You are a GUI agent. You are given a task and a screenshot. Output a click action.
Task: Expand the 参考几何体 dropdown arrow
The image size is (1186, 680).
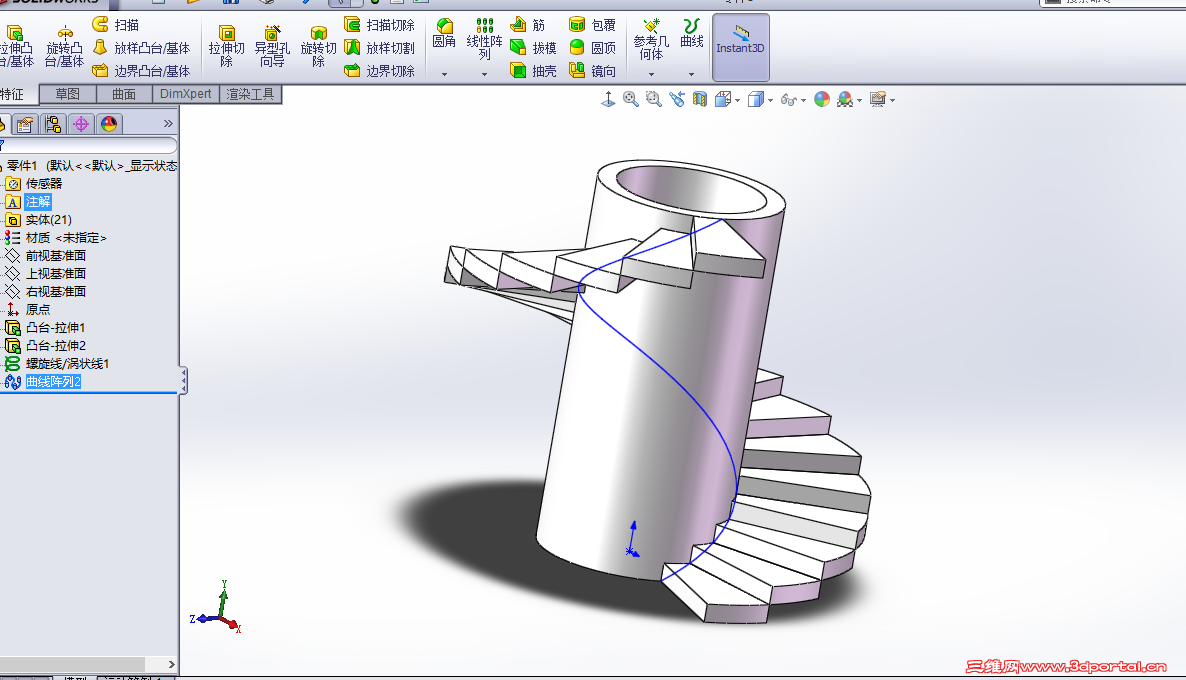pyautogui.click(x=651, y=74)
